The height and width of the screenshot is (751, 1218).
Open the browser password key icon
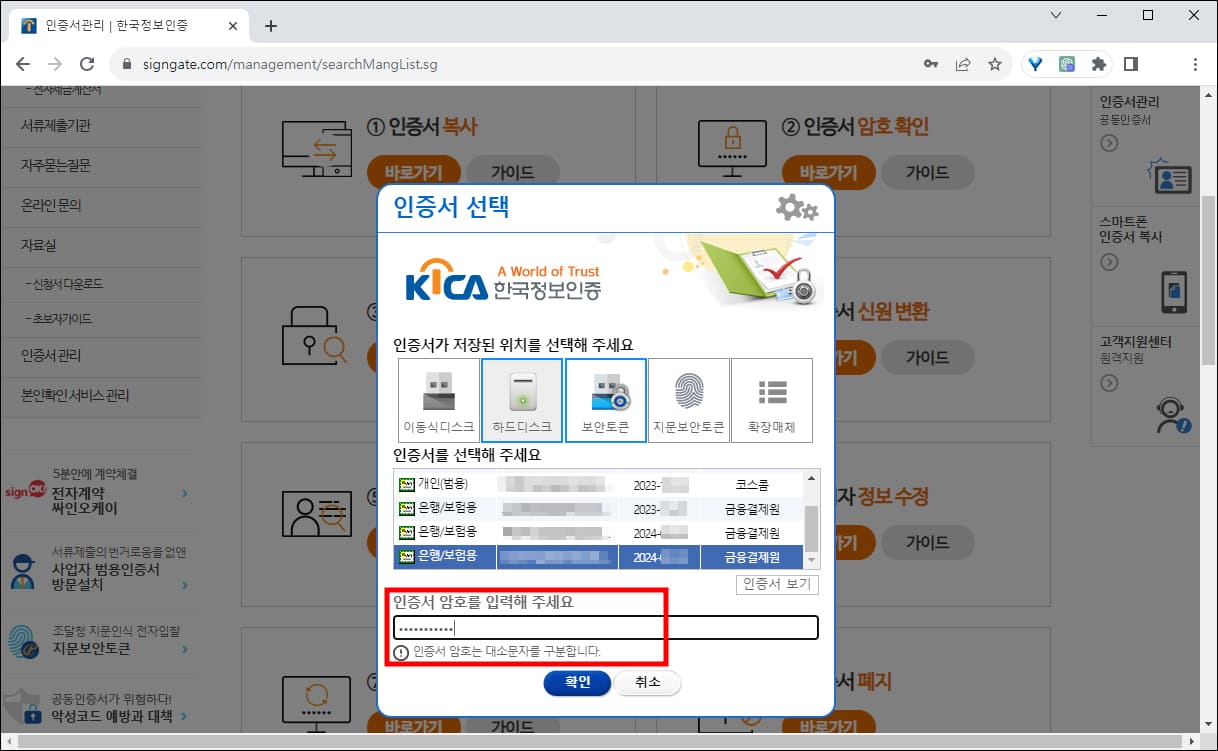click(x=930, y=63)
